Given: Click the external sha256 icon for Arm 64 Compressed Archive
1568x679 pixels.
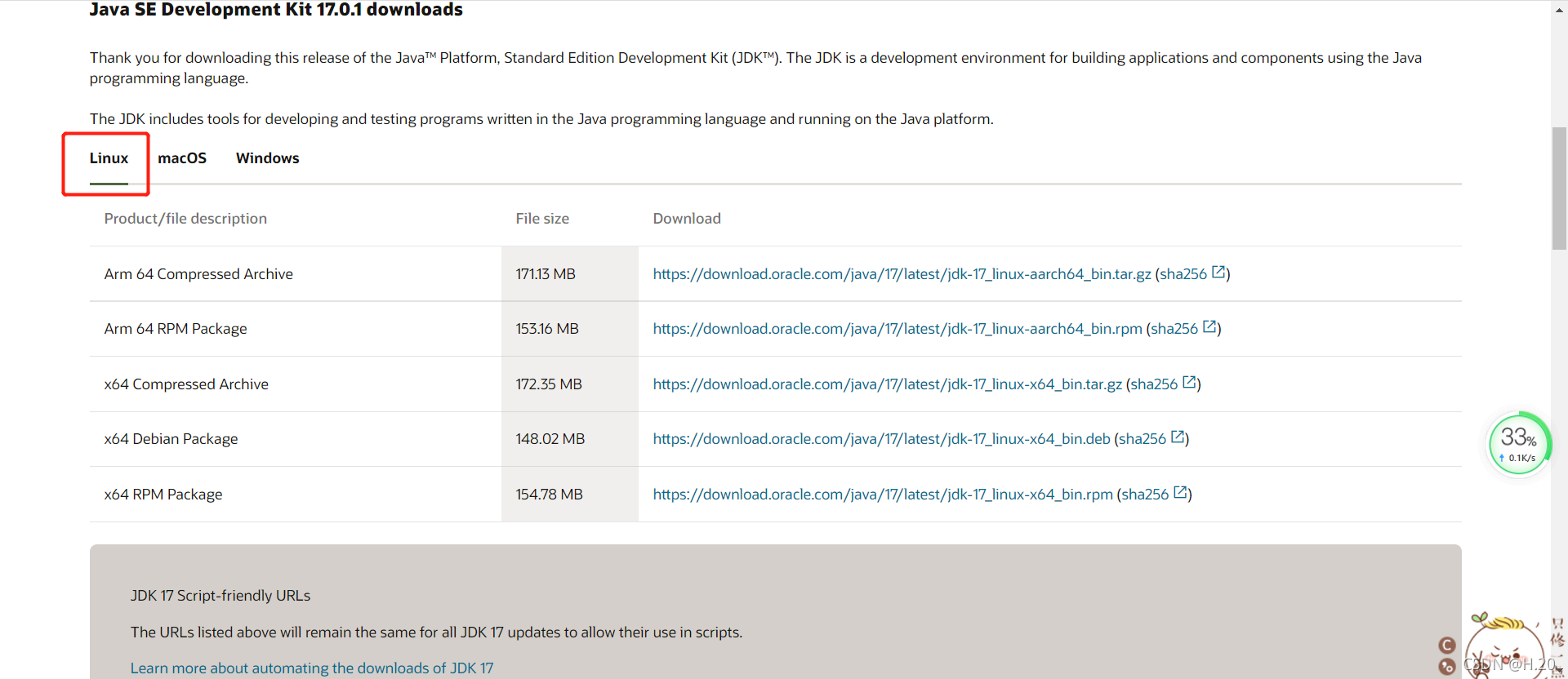Looking at the screenshot, I should 1218,273.
